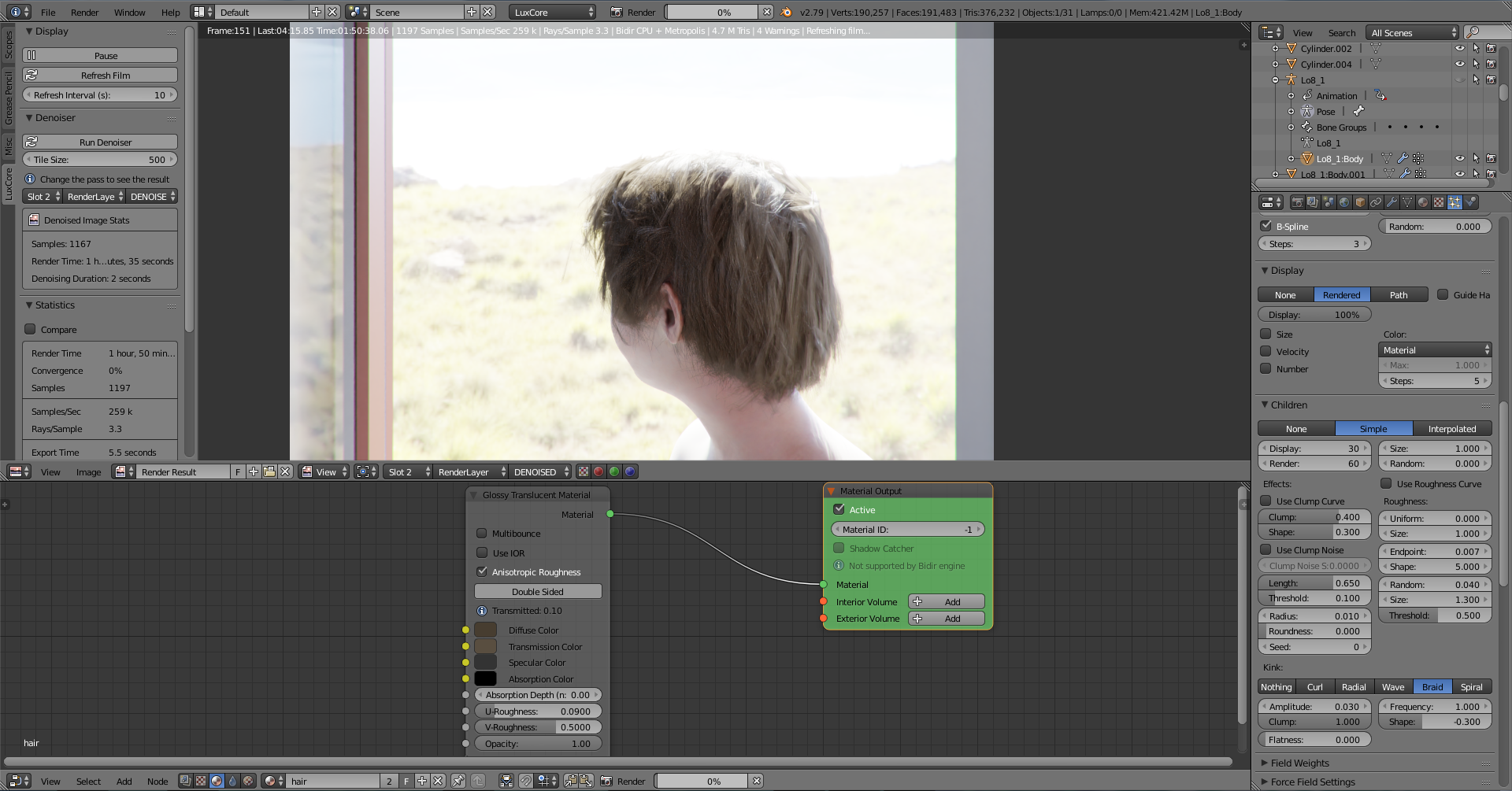
Task: Open the Render properties tab camera icon
Action: coord(1297,202)
